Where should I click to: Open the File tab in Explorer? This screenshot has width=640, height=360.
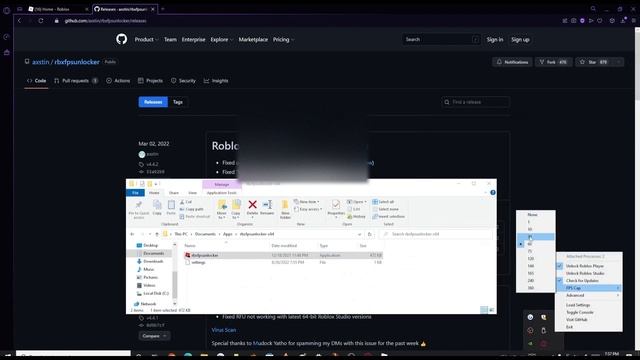click(135, 193)
